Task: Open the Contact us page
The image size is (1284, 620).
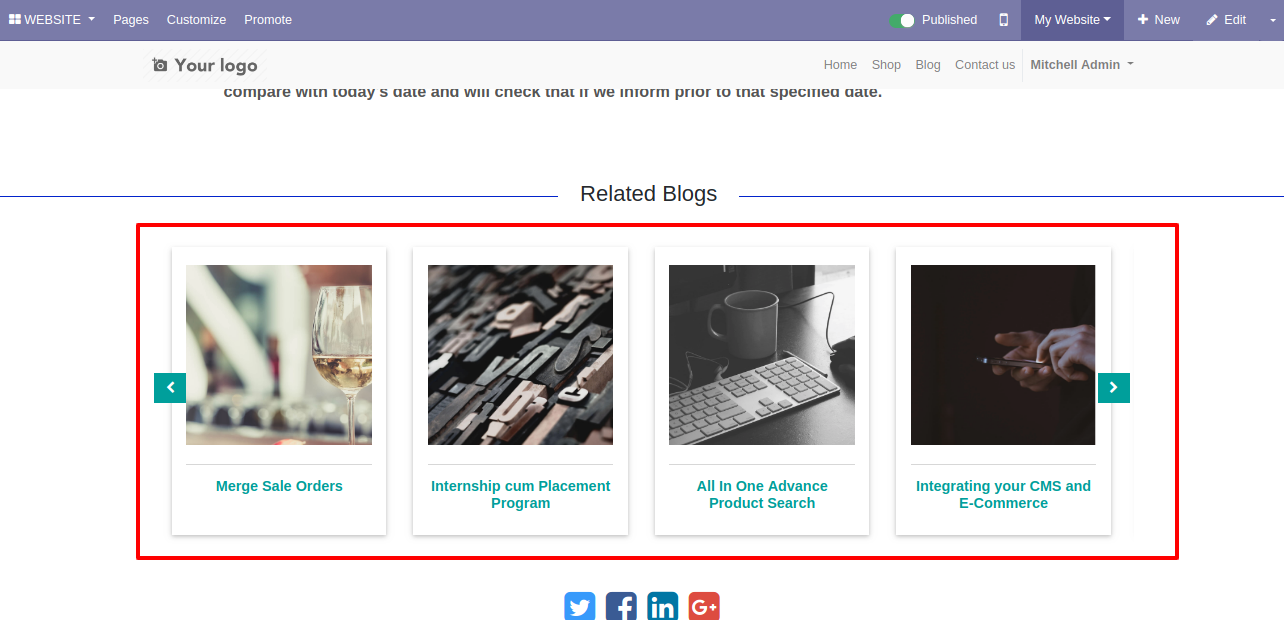Action: pos(985,65)
